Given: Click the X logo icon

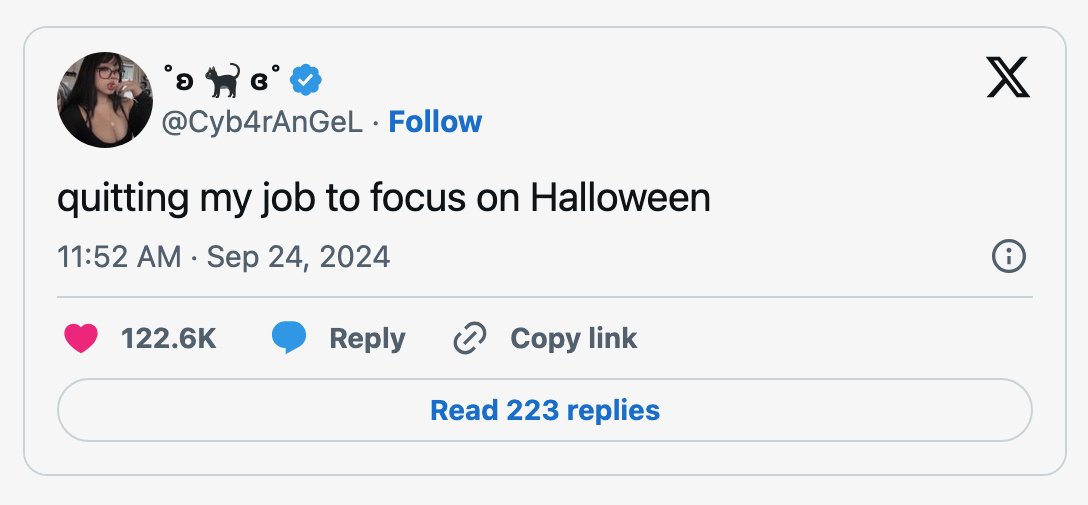Looking at the screenshot, I should pyautogui.click(x=1008, y=76).
